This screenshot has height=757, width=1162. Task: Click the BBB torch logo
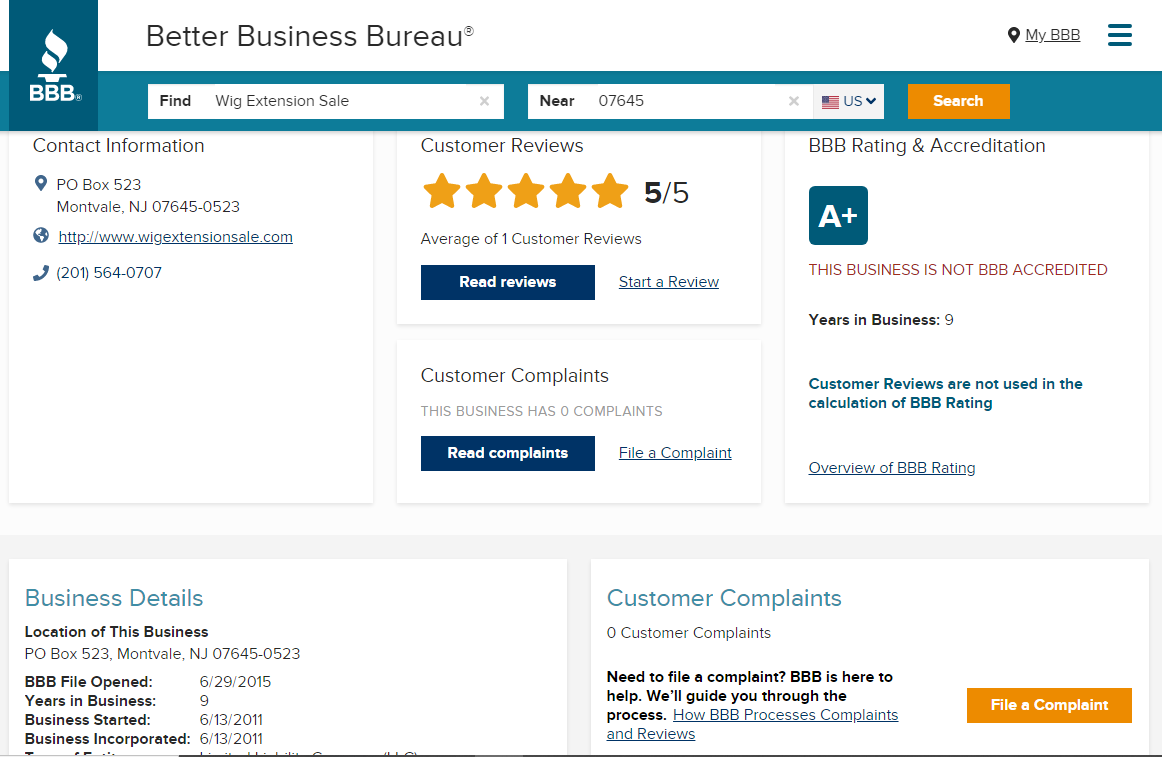pyautogui.click(x=54, y=65)
